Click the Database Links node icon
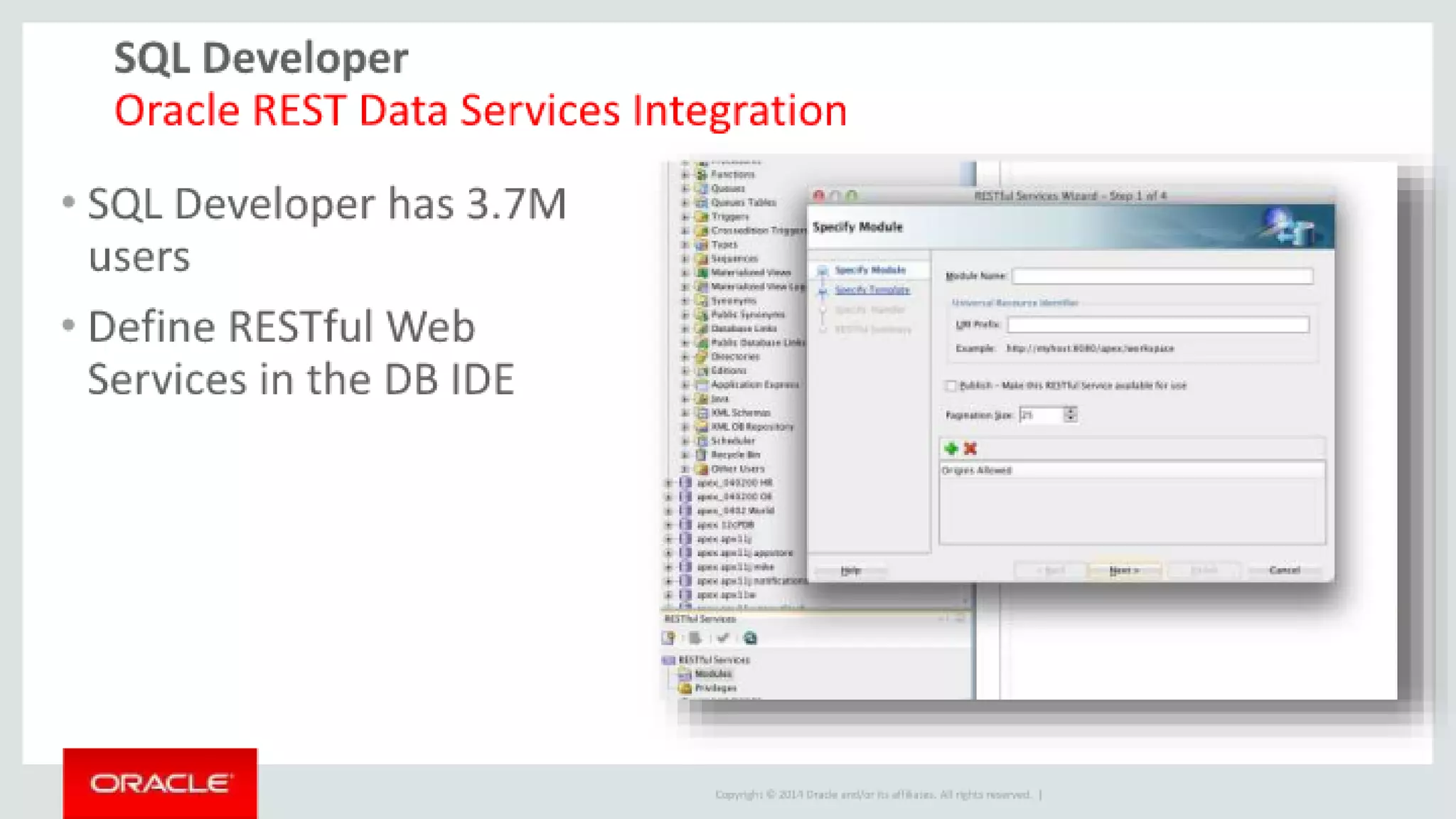1456x819 pixels. click(701, 328)
